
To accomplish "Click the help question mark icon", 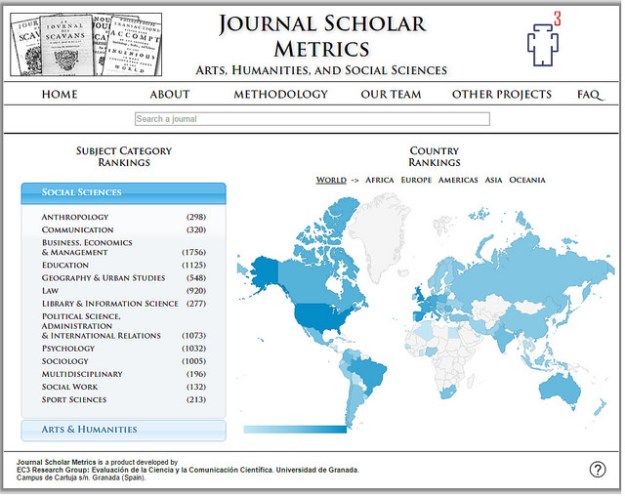I will (x=597, y=469).
